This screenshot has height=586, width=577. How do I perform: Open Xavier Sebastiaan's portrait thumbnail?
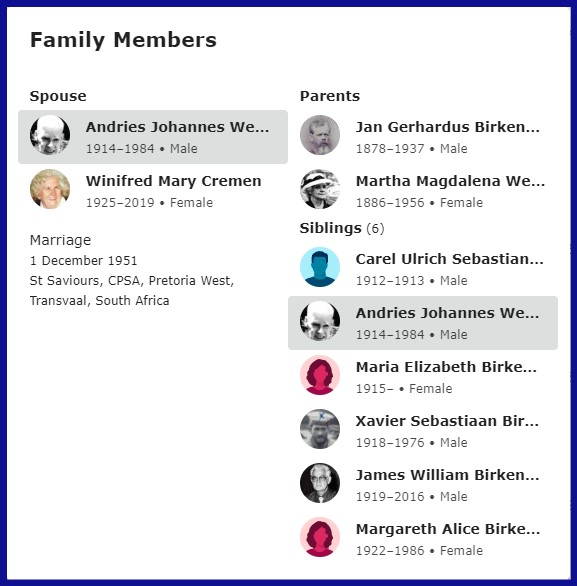click(320, 429)
